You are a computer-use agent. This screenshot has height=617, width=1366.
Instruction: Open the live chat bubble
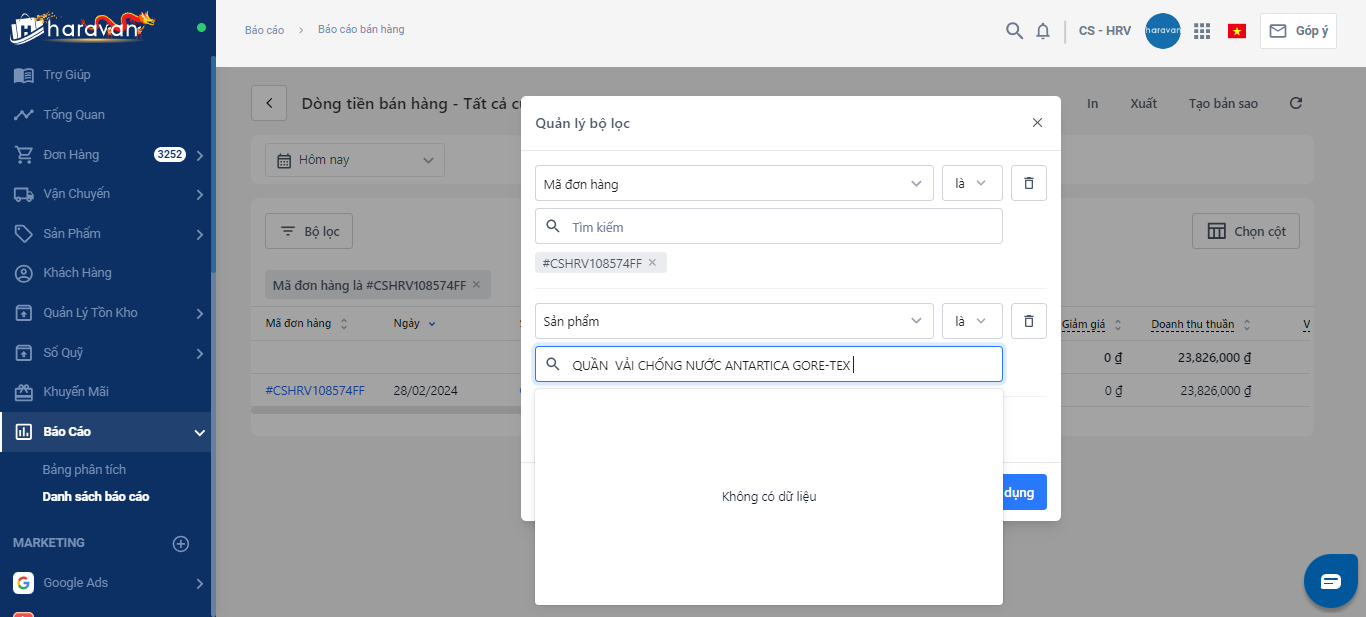pyautogui.click(x=1331, y=582)
